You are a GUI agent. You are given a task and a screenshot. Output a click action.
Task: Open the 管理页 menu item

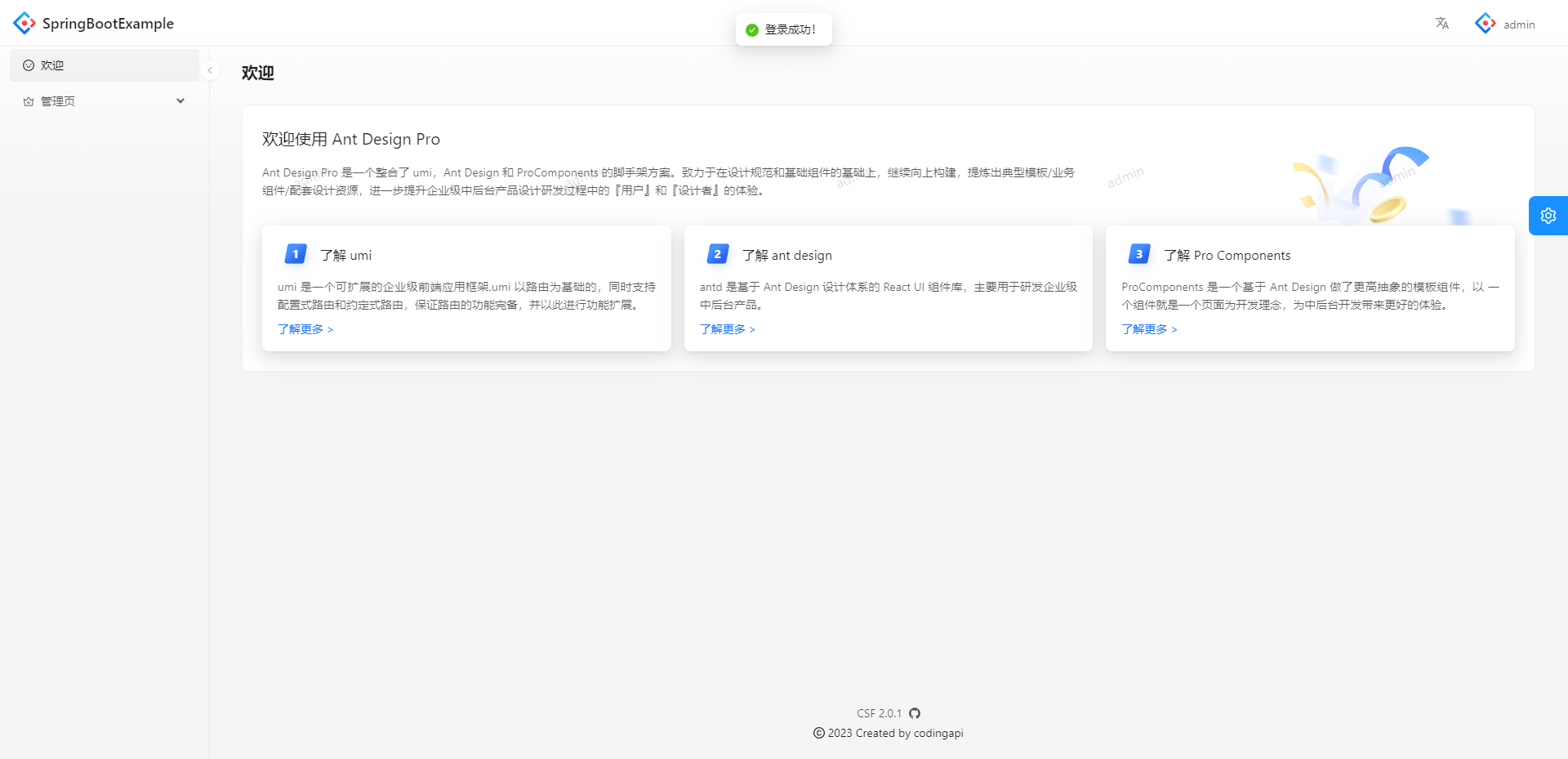pyautogui.click(x=105, y=101)
